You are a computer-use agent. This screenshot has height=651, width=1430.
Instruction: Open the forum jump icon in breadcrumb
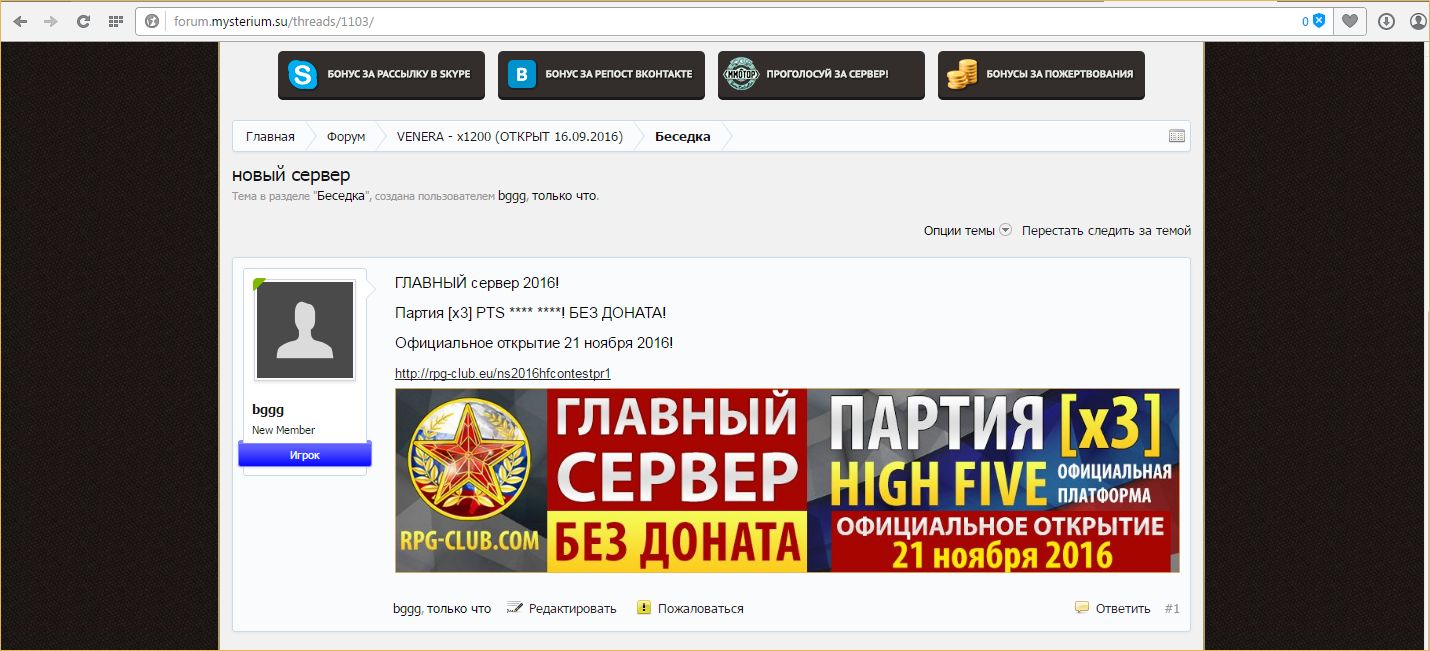click(x=1177, y=137)
